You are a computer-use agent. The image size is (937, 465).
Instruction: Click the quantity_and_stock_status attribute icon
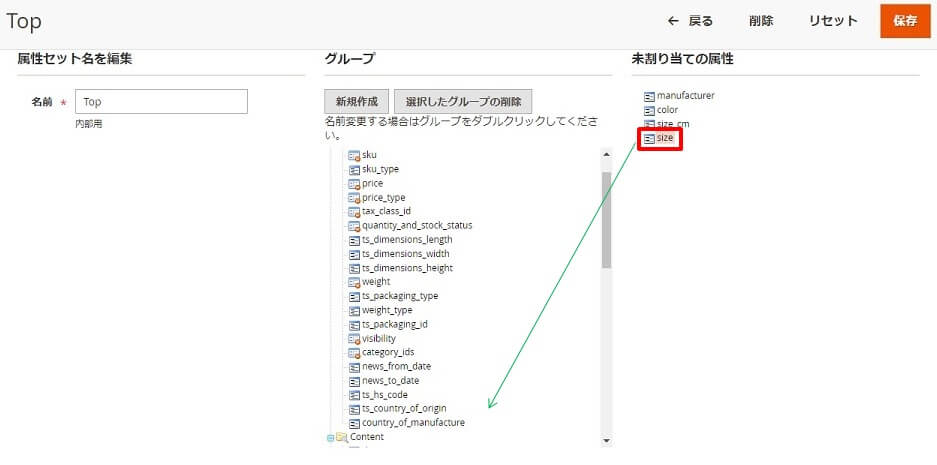[354, 226]
